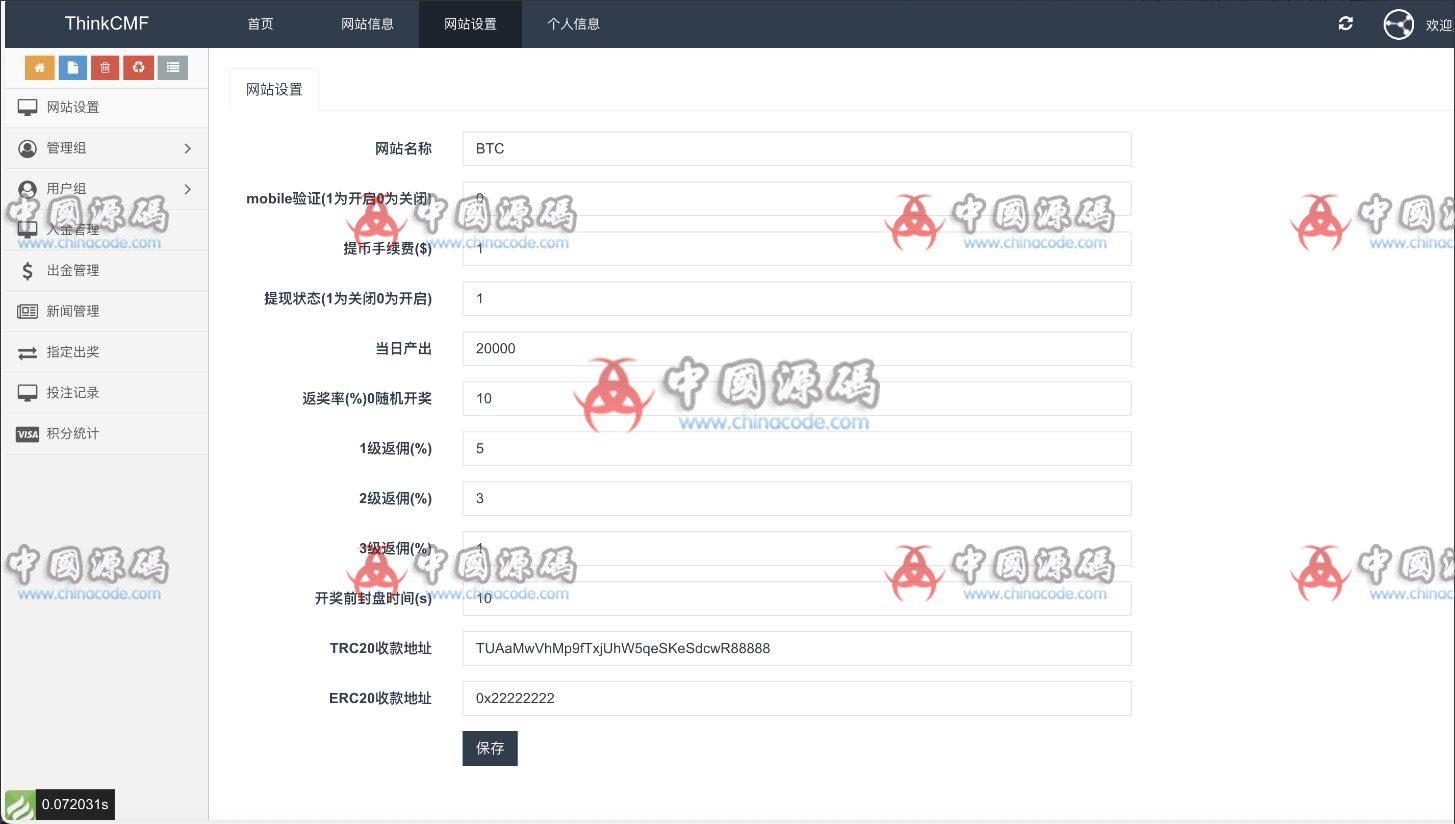Click the blue document shortcut button
Screen dimensions: 1455x824
tap(72, 68)
